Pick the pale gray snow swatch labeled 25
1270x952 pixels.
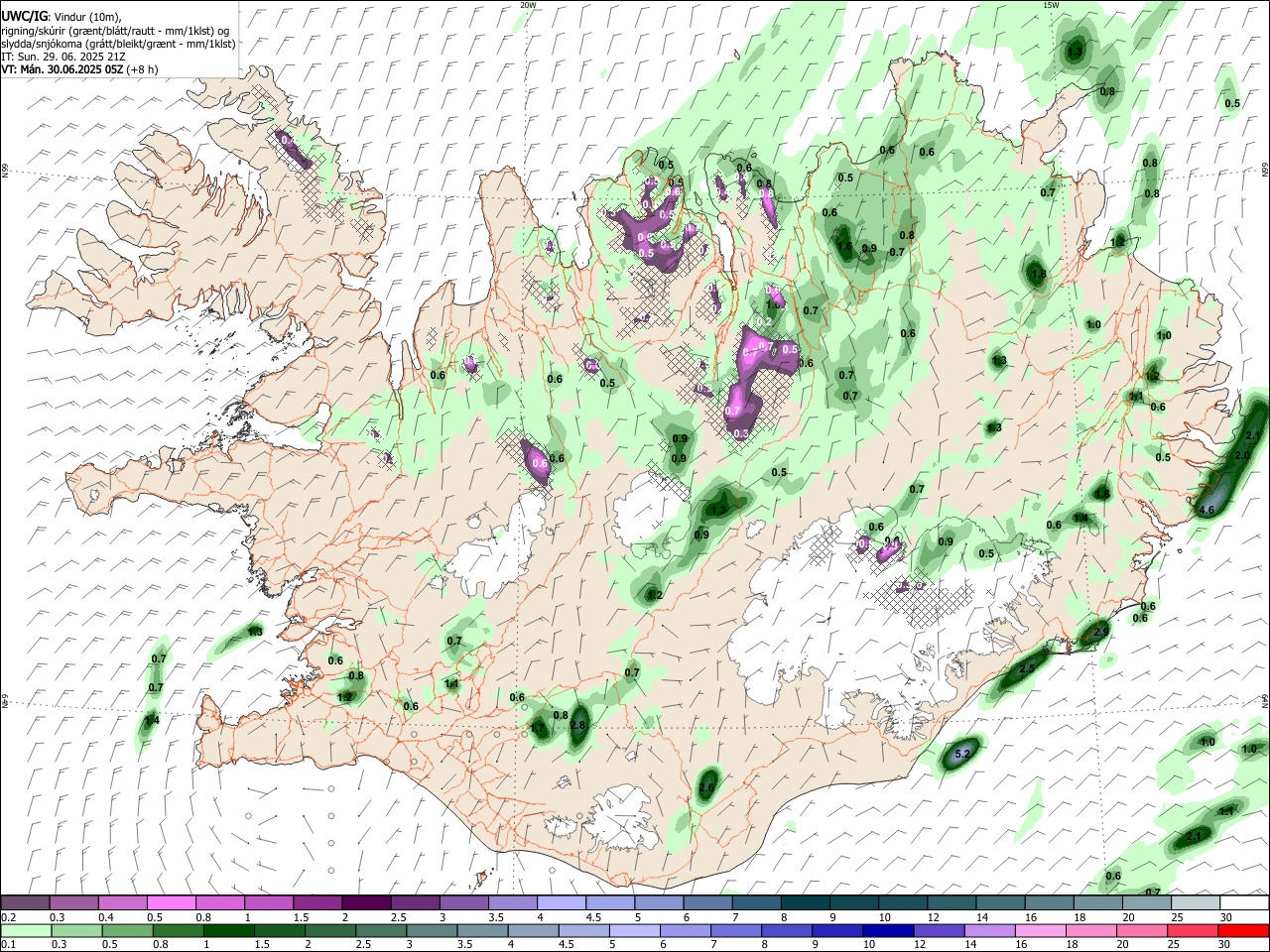(1196, 902)
